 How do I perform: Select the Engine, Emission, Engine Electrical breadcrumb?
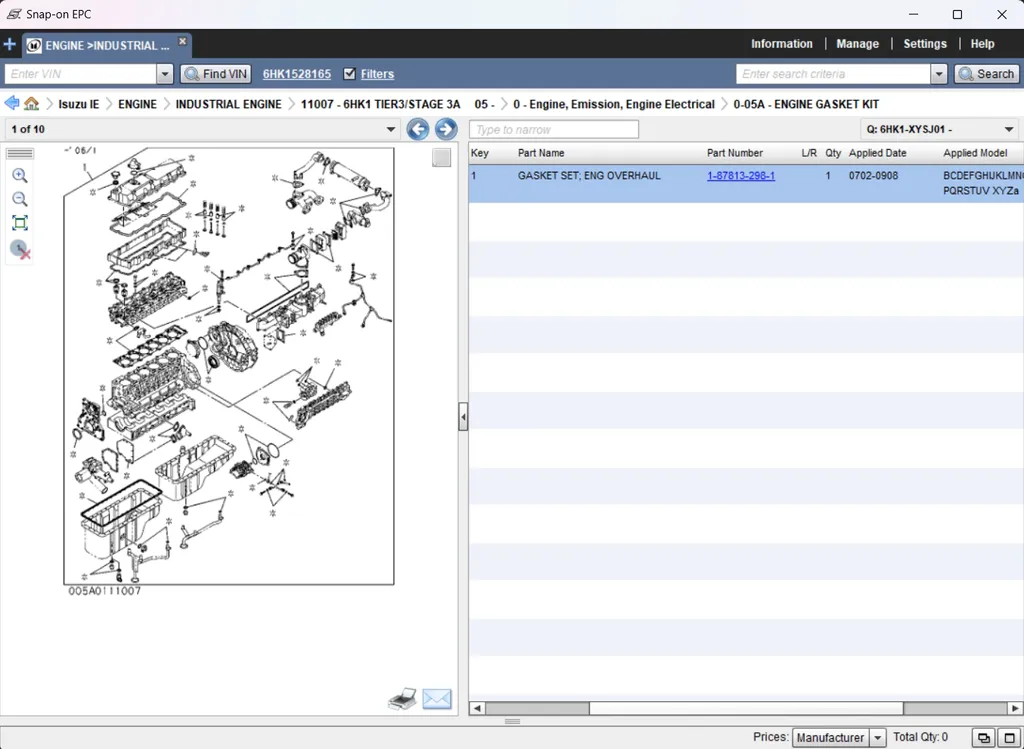click(x=614, y=104)
